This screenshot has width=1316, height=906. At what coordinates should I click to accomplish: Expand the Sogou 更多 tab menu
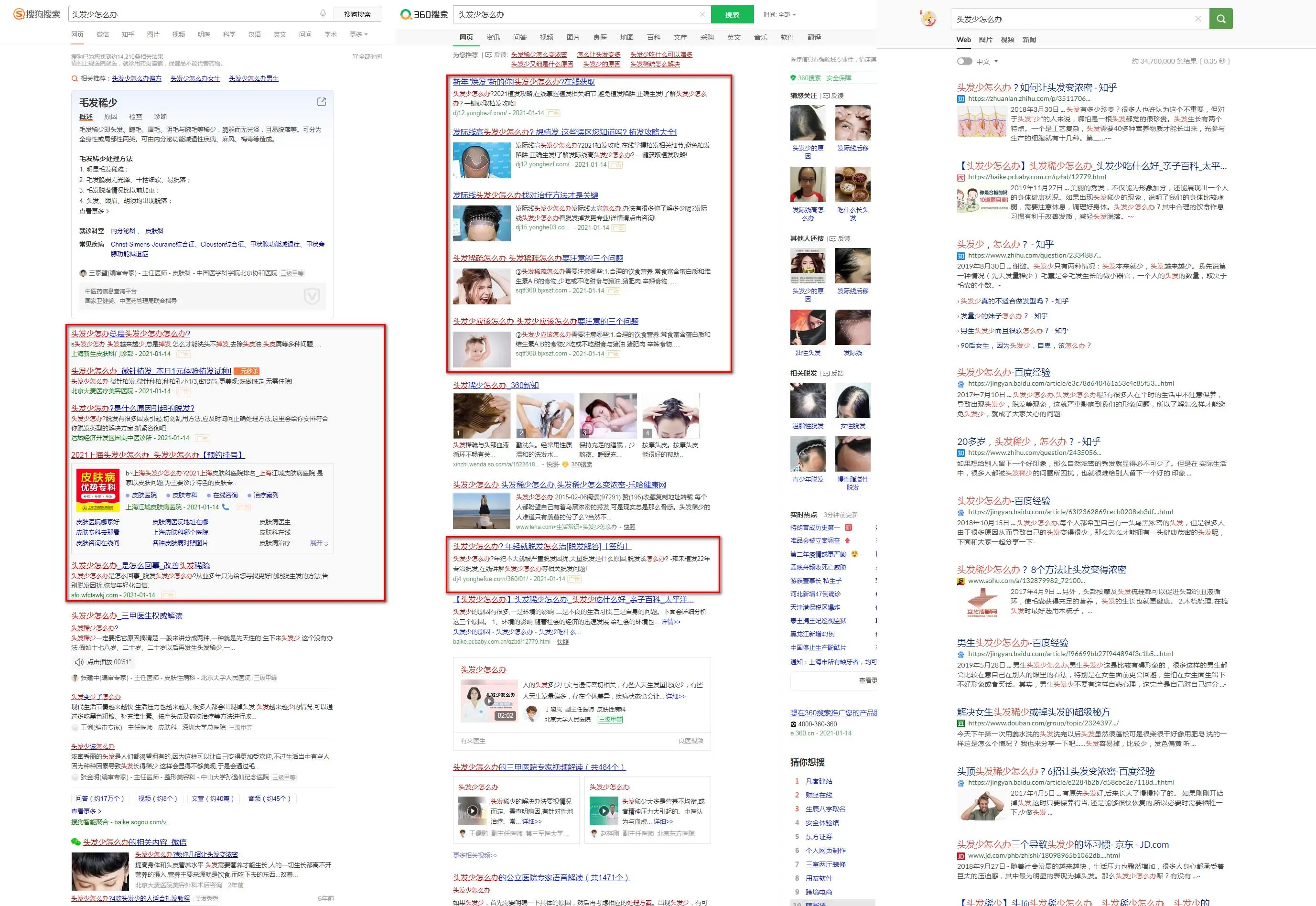[x=358, y=34]
